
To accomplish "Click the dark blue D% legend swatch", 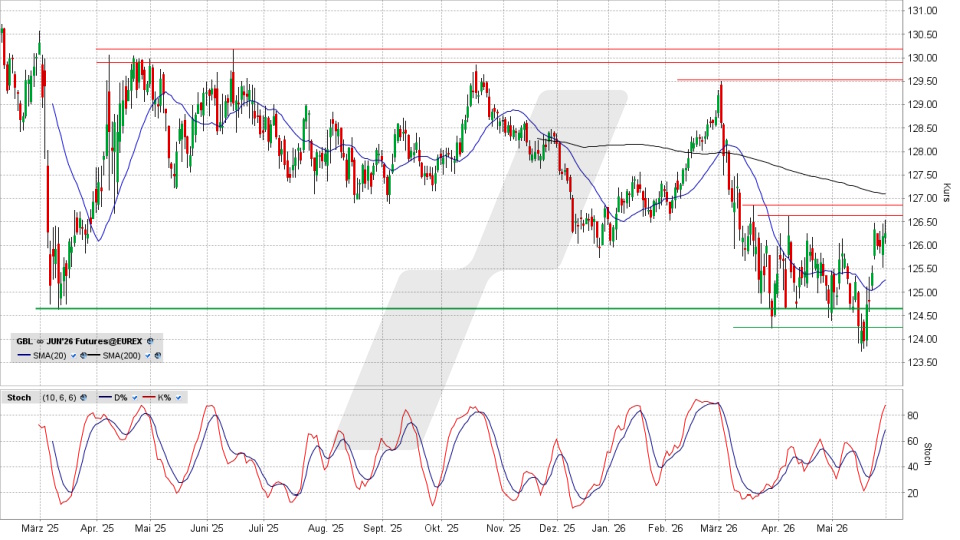I will click(105, 397).
